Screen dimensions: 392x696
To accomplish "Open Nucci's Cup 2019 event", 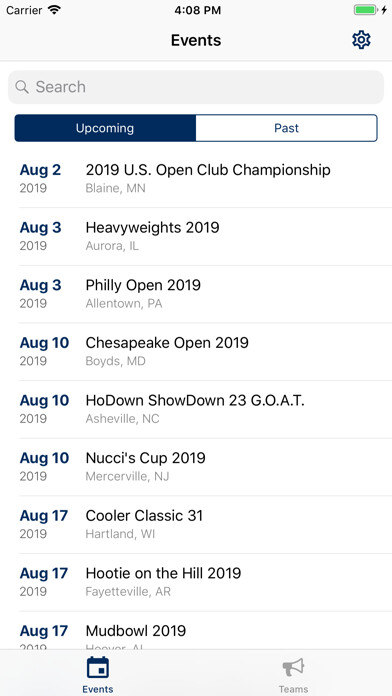I will click(x=196, y=467).
